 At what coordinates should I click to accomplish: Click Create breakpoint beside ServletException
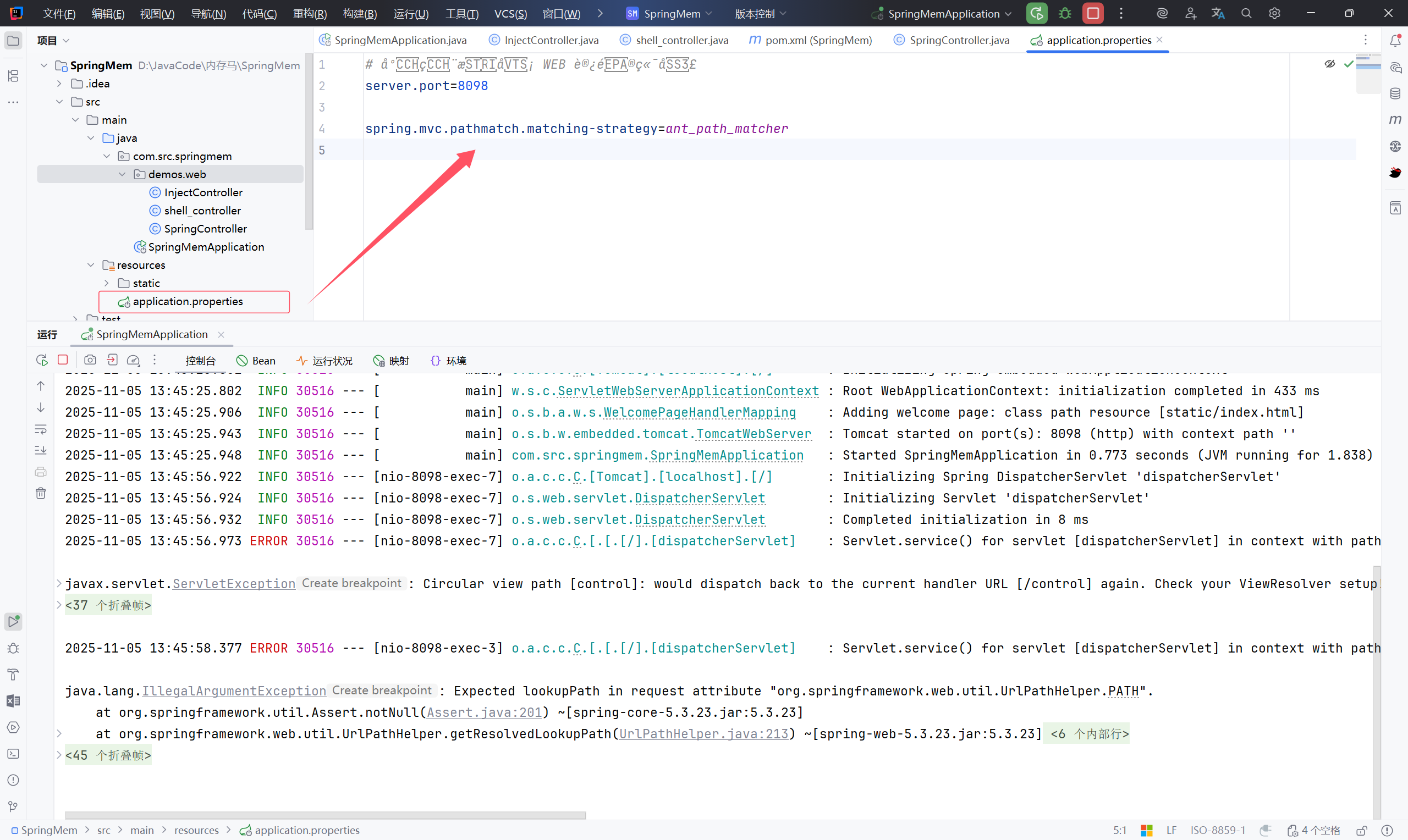click(x=351, y=583)
